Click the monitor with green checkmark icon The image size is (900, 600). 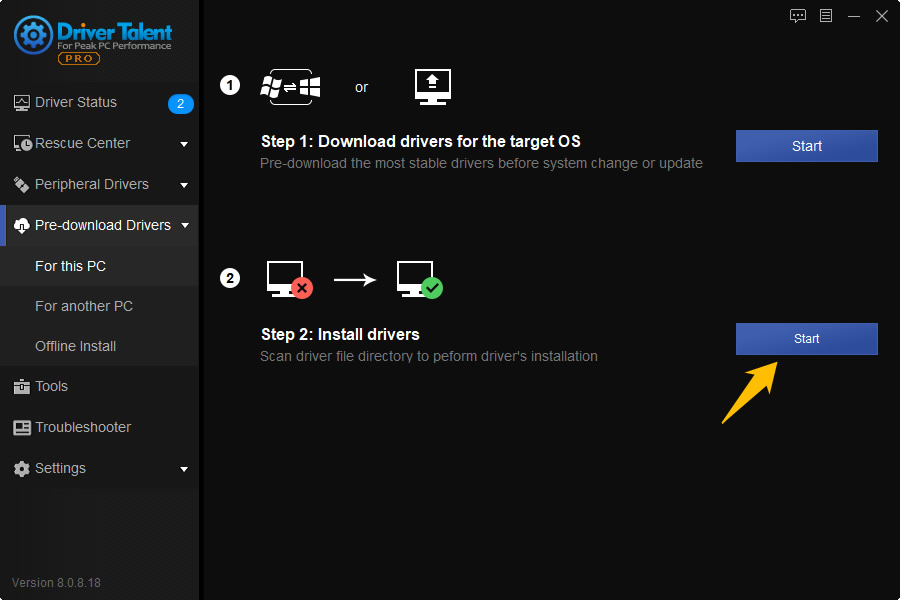(x=420, y=280)
